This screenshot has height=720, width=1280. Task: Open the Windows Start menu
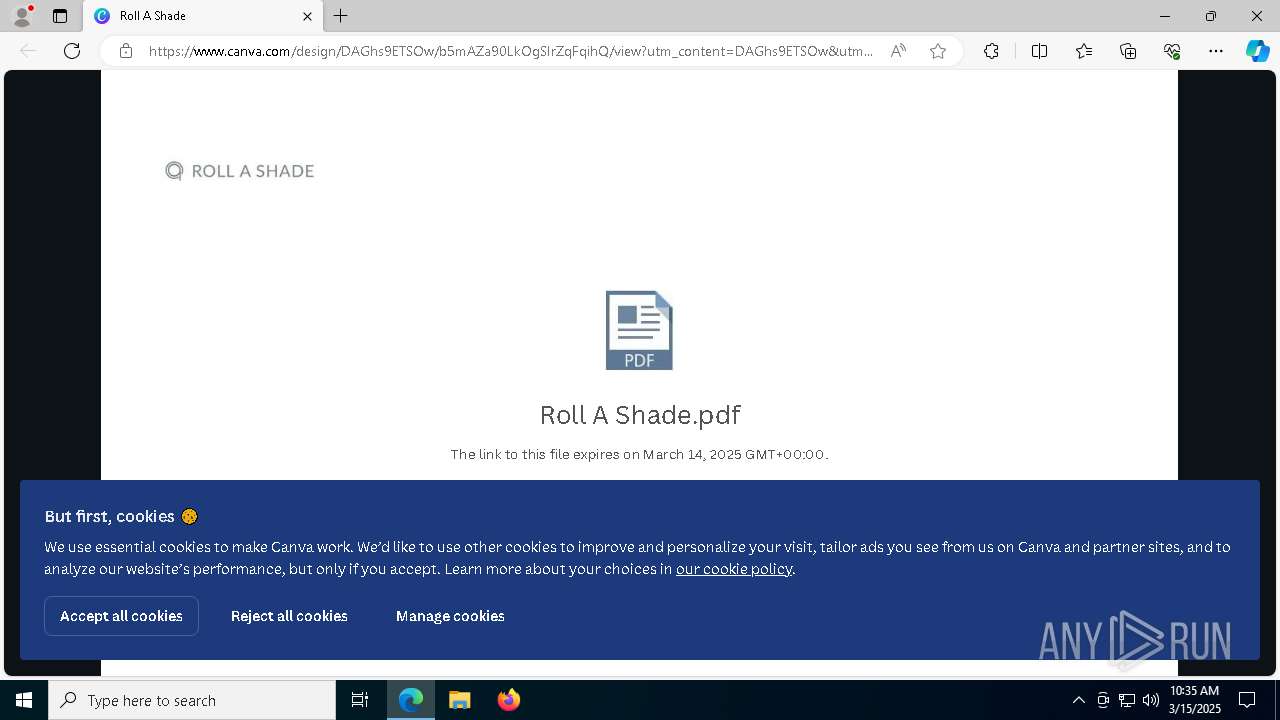[x=24, y=700]
